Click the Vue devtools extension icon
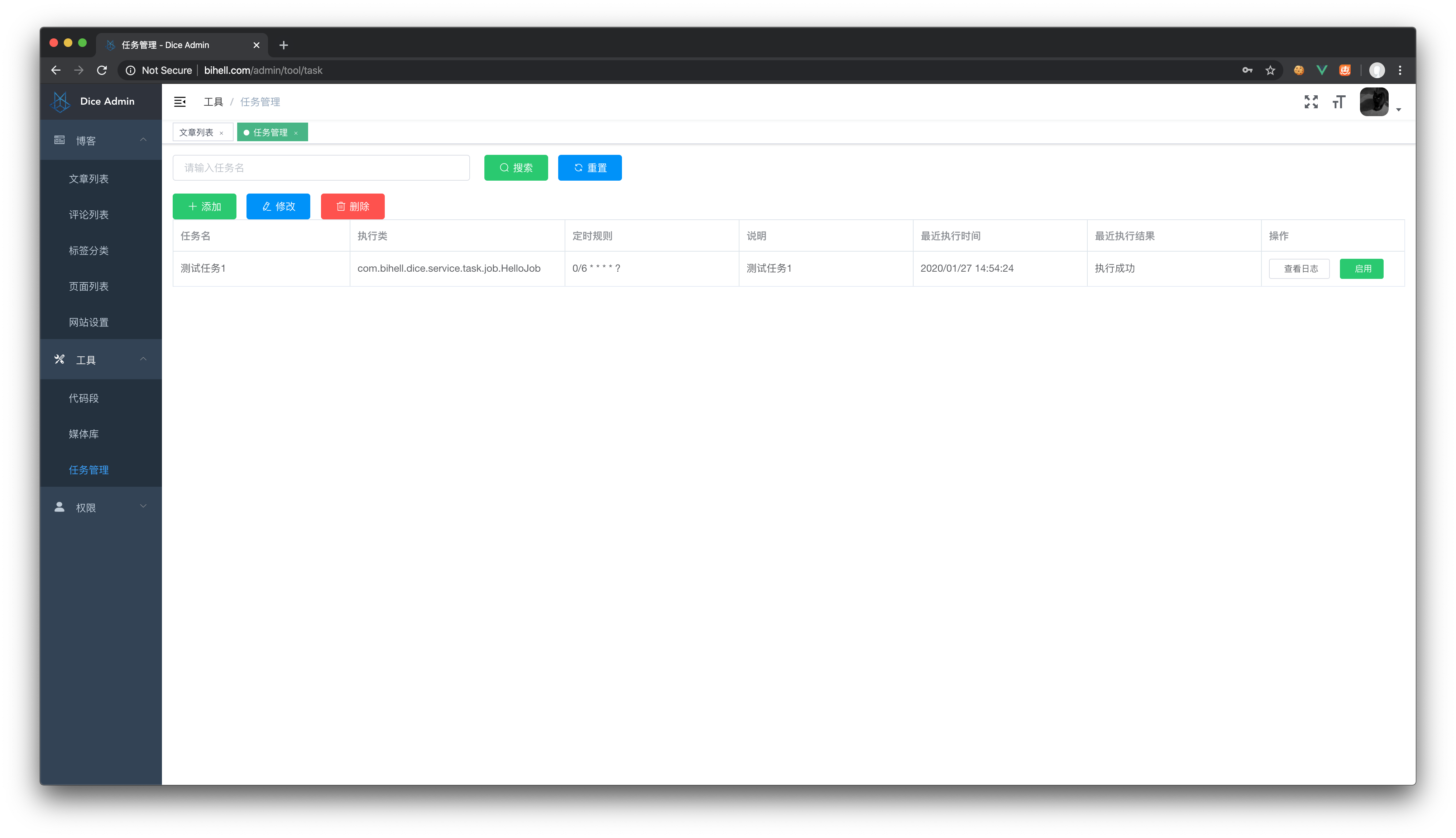Screen dimensions: 1456x838 1321,70
